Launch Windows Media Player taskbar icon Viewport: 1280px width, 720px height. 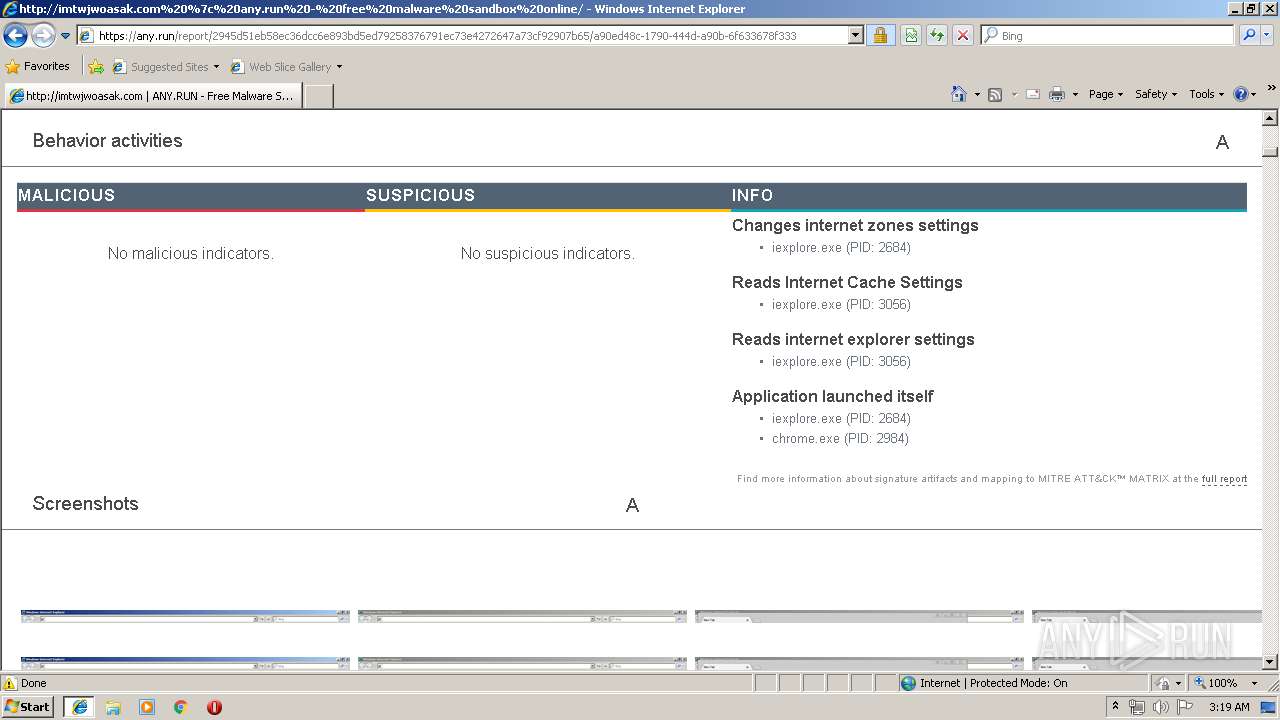coord(147,707)
